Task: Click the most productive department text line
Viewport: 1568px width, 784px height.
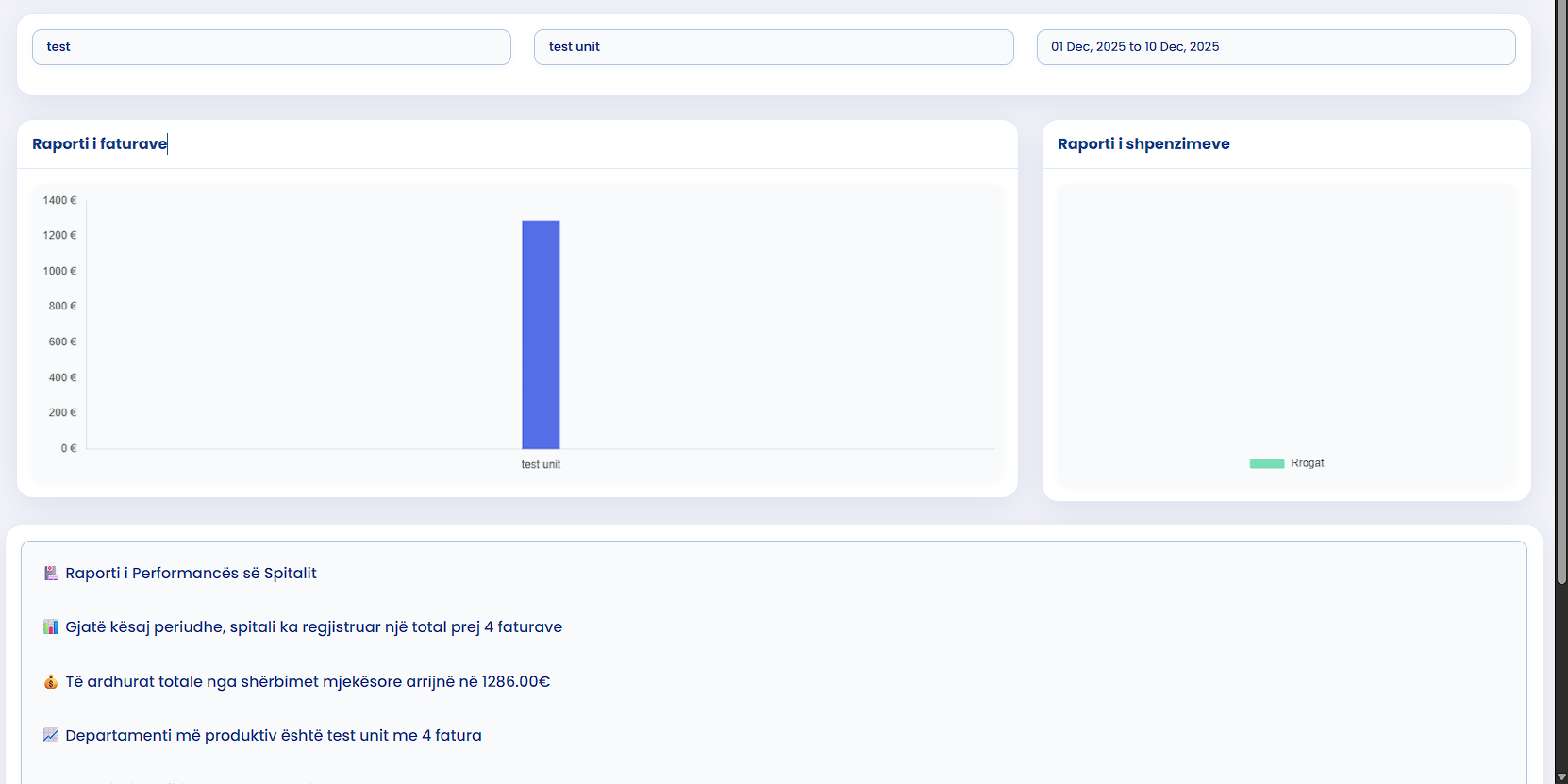Action: coord(274,736)
